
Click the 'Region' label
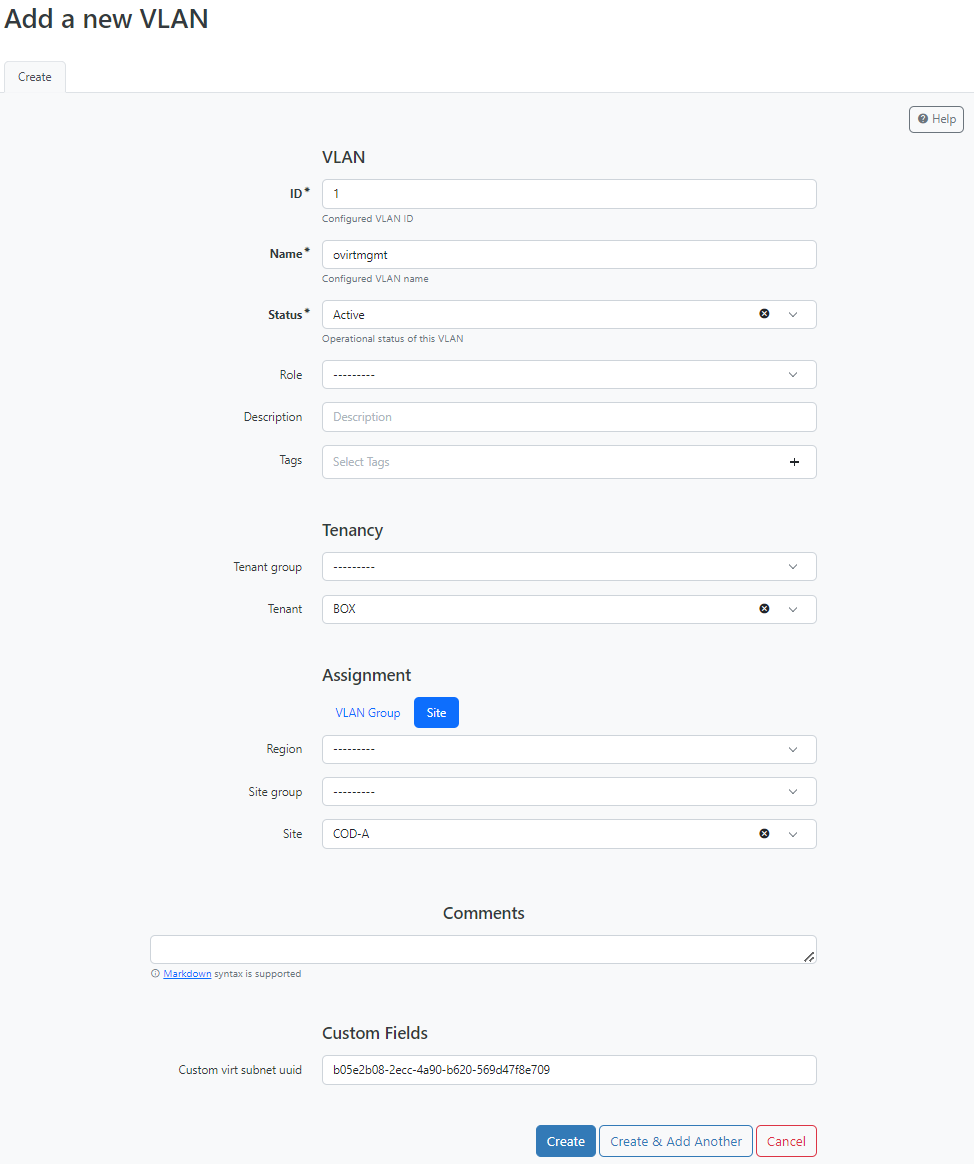tap(284, 749)
